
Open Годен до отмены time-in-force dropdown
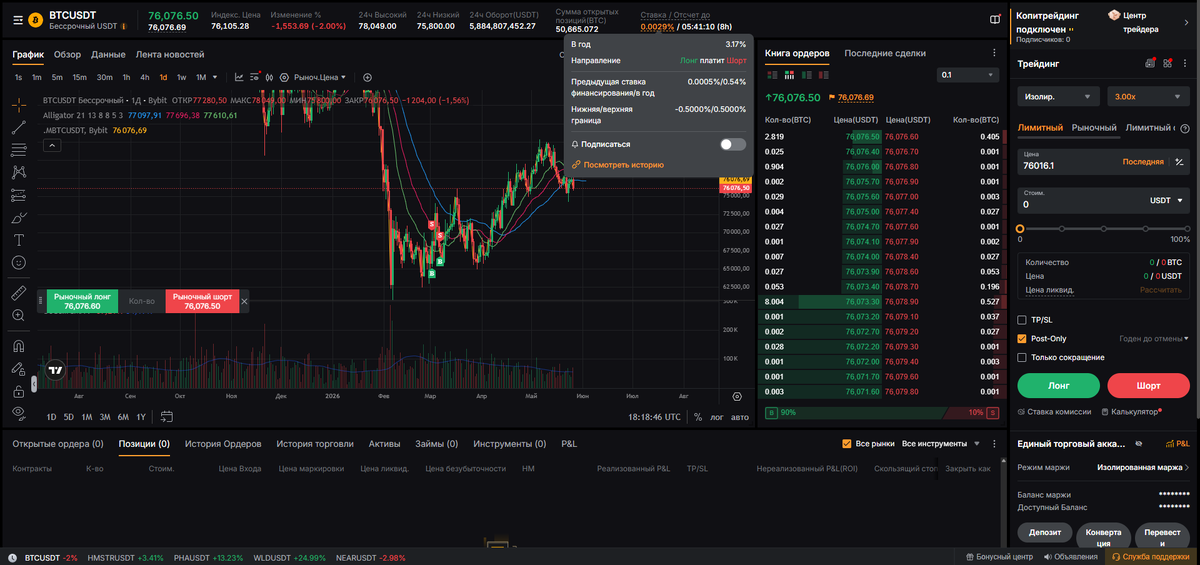pos(1154,339)
